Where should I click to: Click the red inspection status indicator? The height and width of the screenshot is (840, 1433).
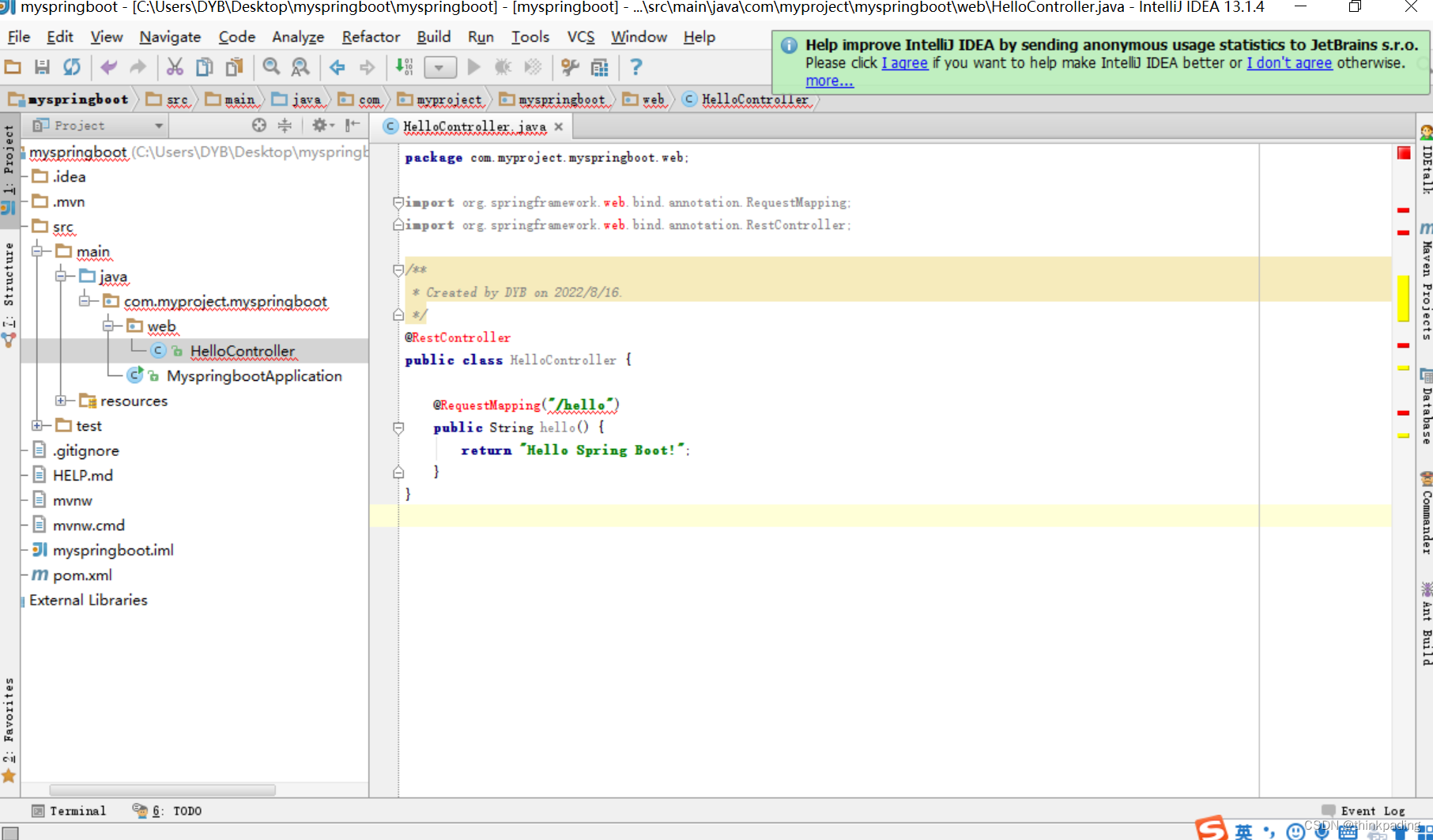[1404, 153]
